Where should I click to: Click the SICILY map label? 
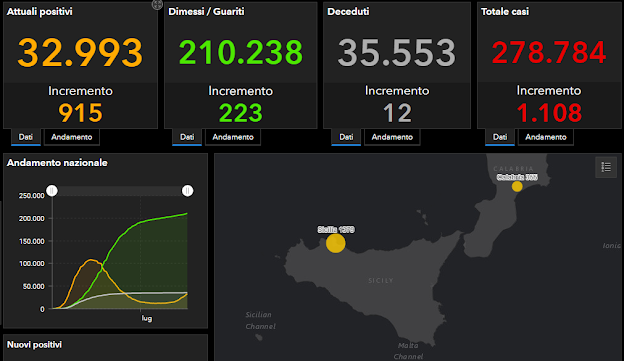[x=381, y=281]
